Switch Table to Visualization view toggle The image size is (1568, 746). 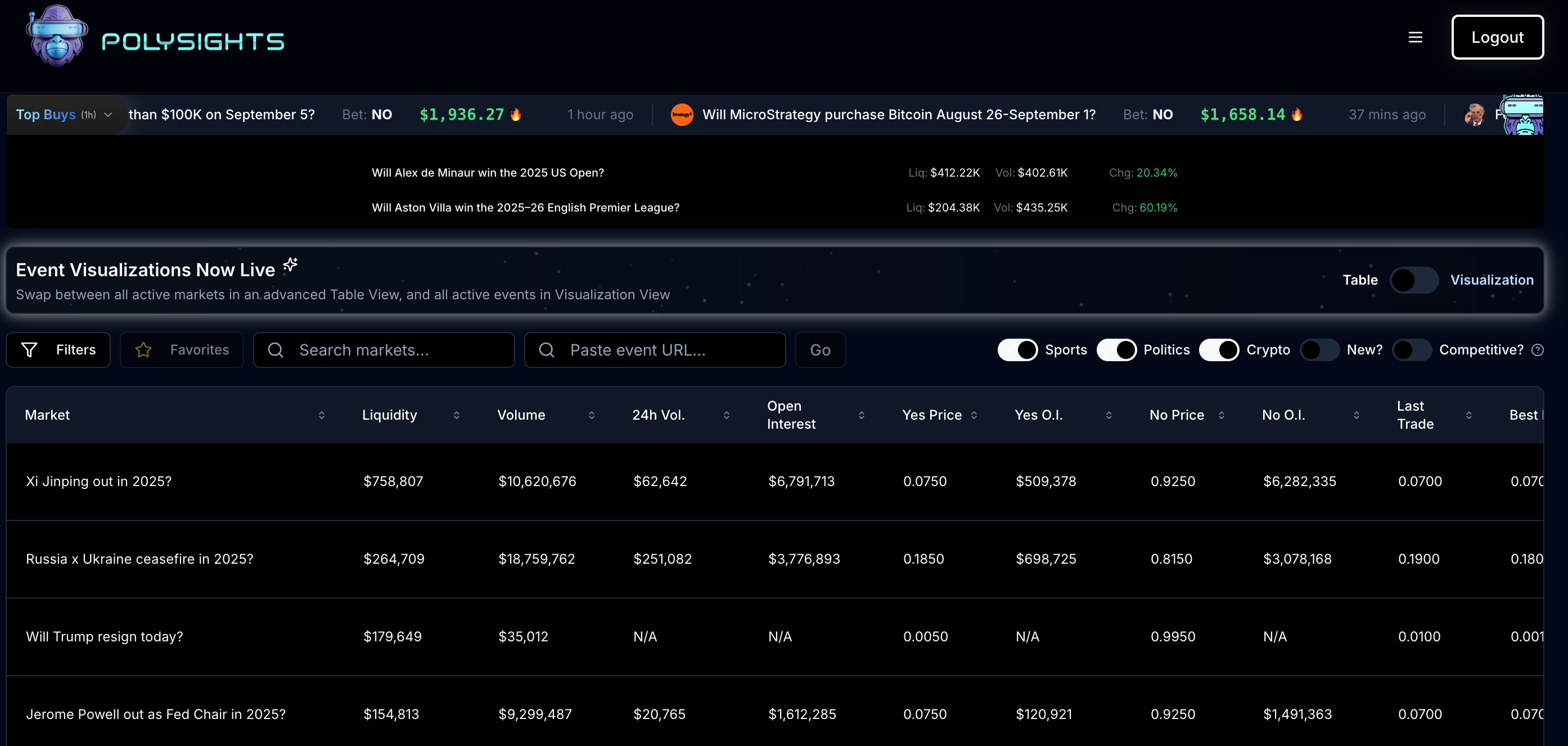(1413, 280)
